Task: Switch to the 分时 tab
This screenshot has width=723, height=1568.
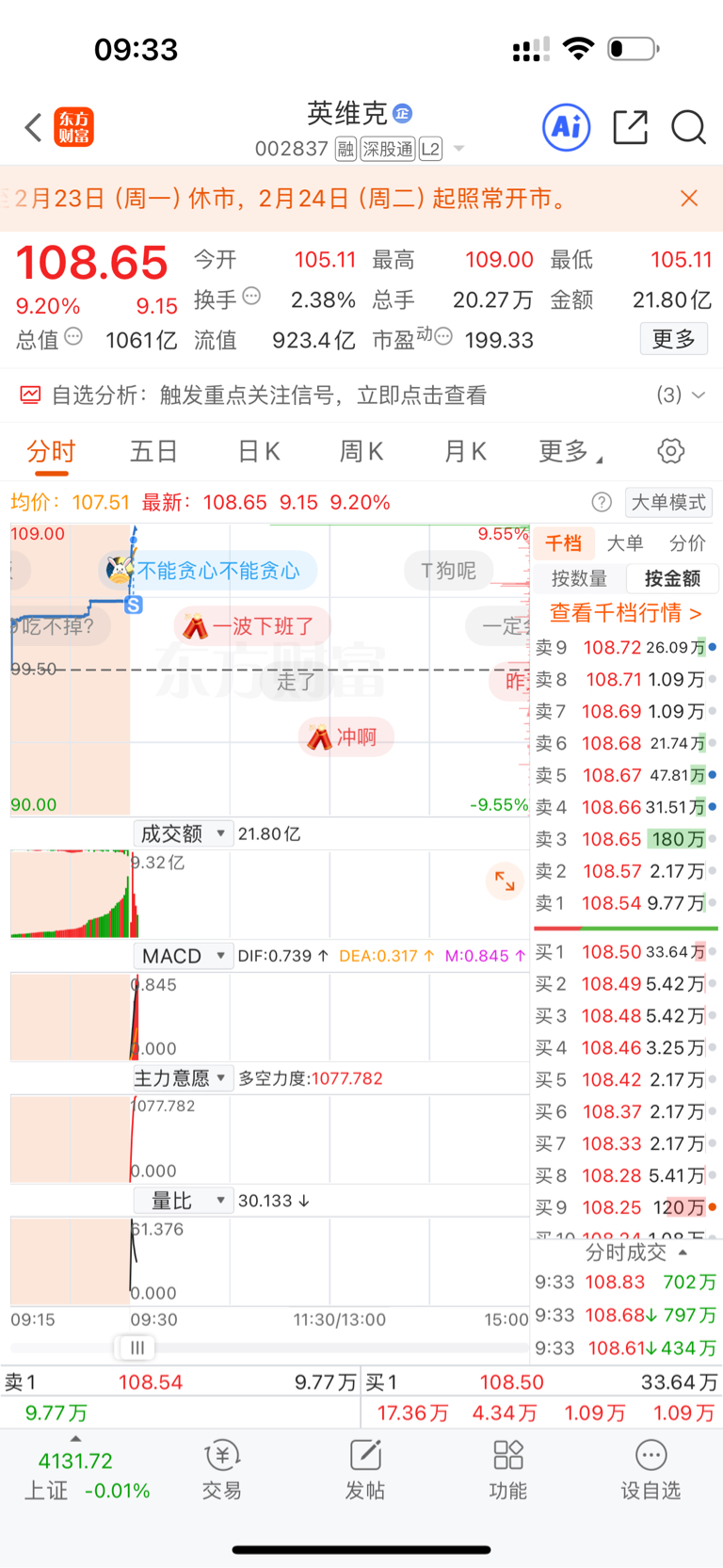Action: [x=51, y=452]
